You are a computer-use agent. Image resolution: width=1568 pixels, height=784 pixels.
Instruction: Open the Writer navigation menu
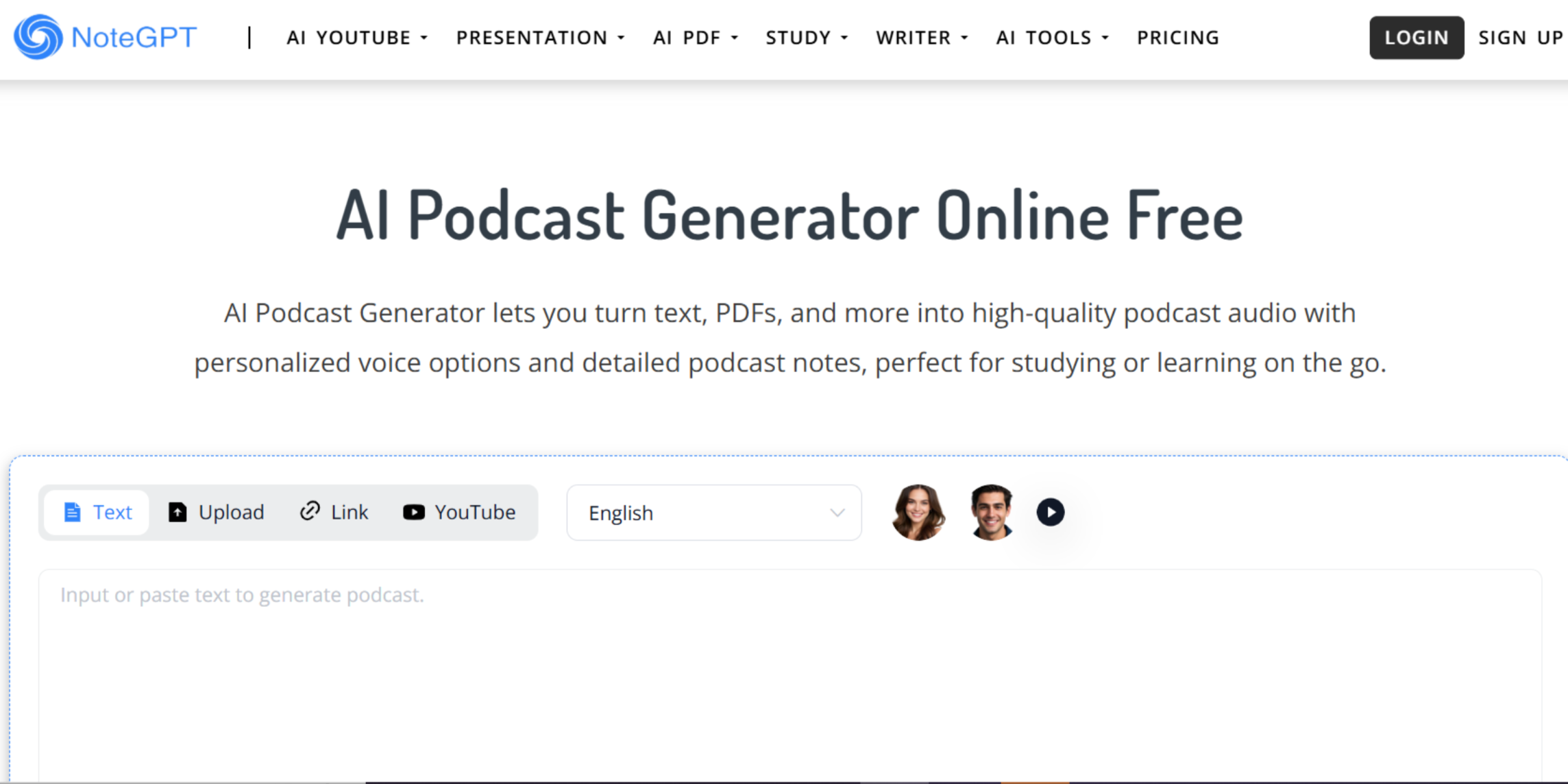(921, 38)
